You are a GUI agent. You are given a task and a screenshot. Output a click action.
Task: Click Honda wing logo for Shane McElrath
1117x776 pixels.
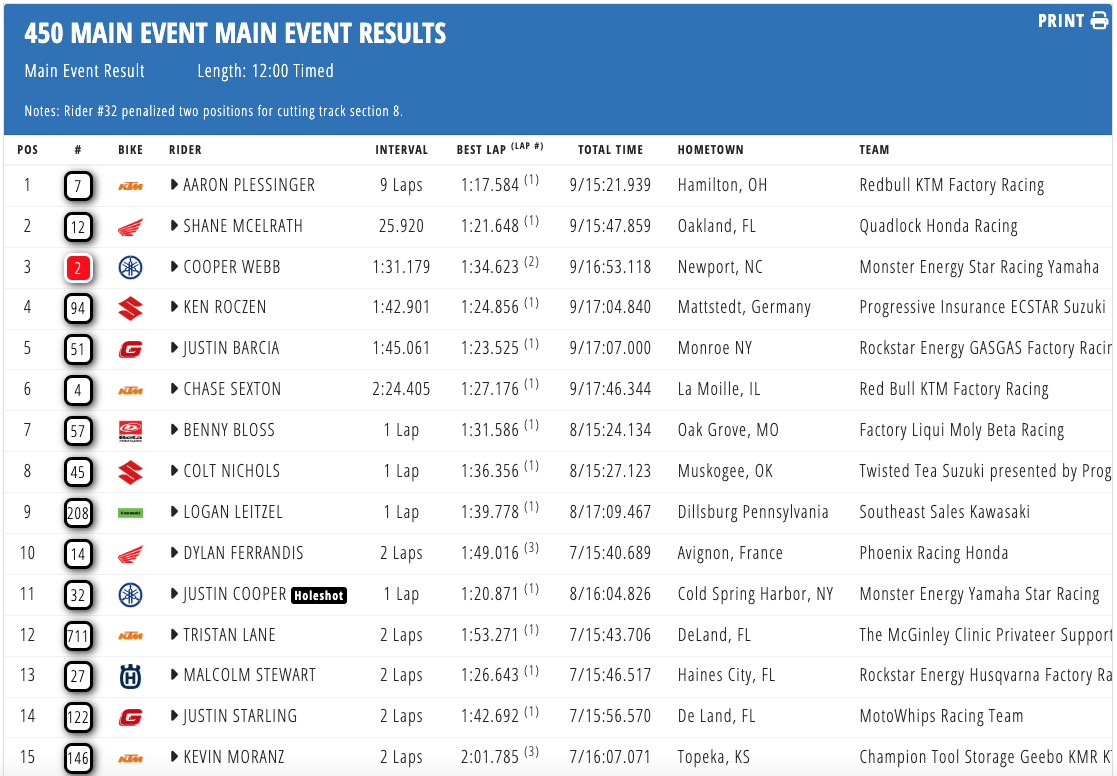[x=130, y=227]
